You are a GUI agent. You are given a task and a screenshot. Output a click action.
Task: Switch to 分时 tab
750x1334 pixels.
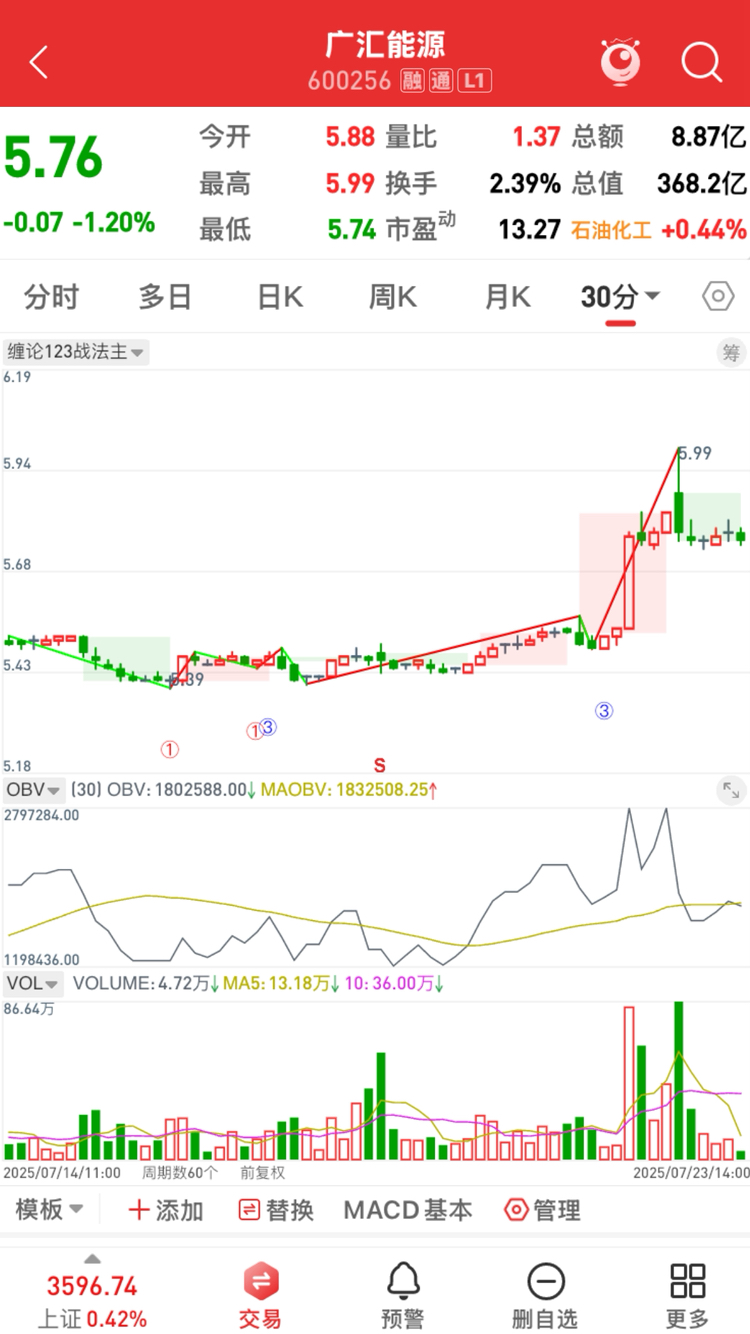tap(51, 297)
